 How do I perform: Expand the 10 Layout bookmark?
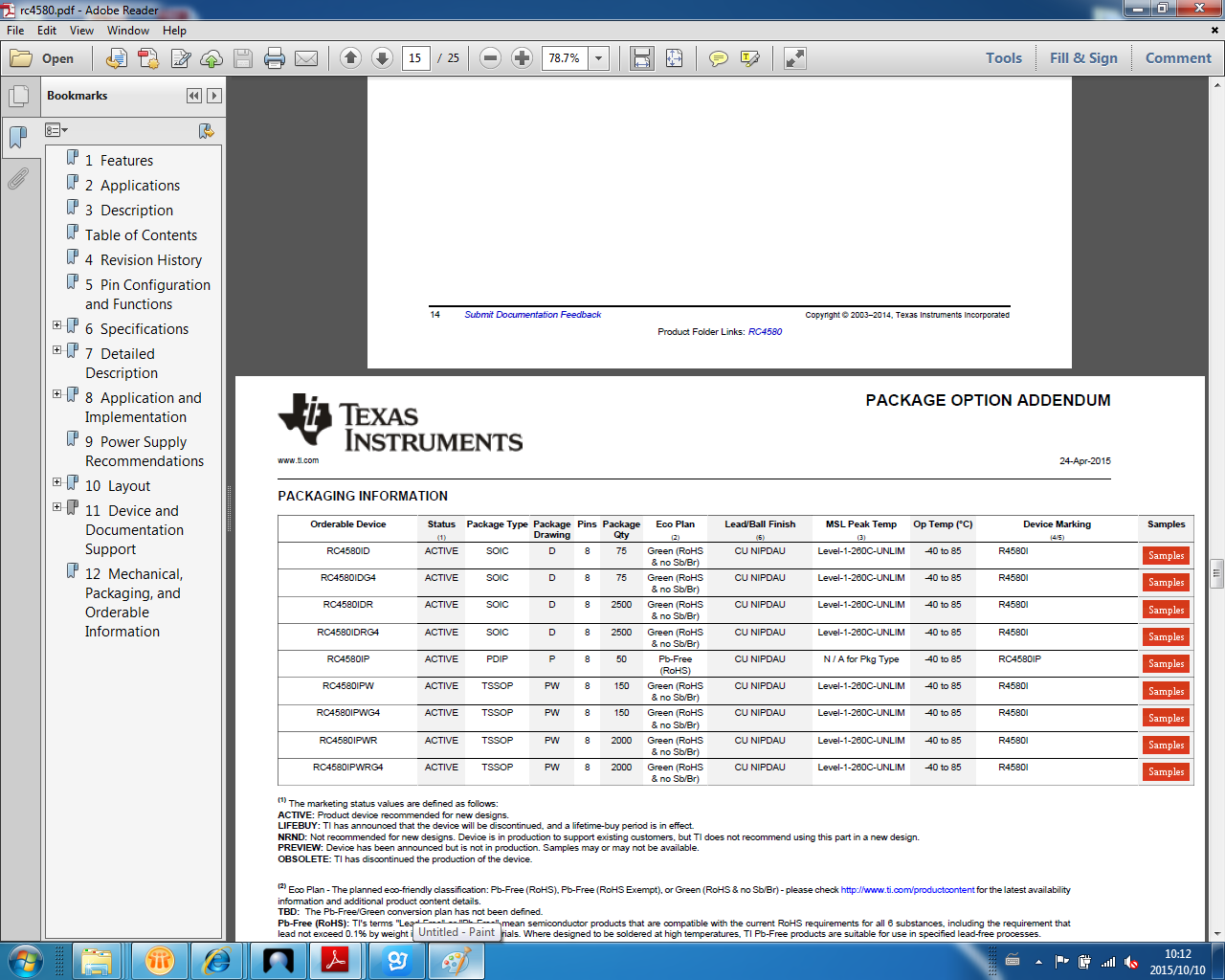pos(56,482)
